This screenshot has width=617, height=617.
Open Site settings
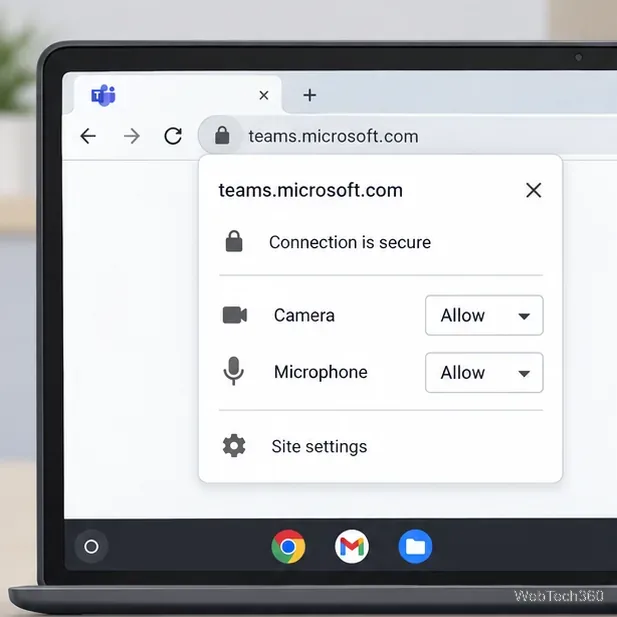click(381, 446)
